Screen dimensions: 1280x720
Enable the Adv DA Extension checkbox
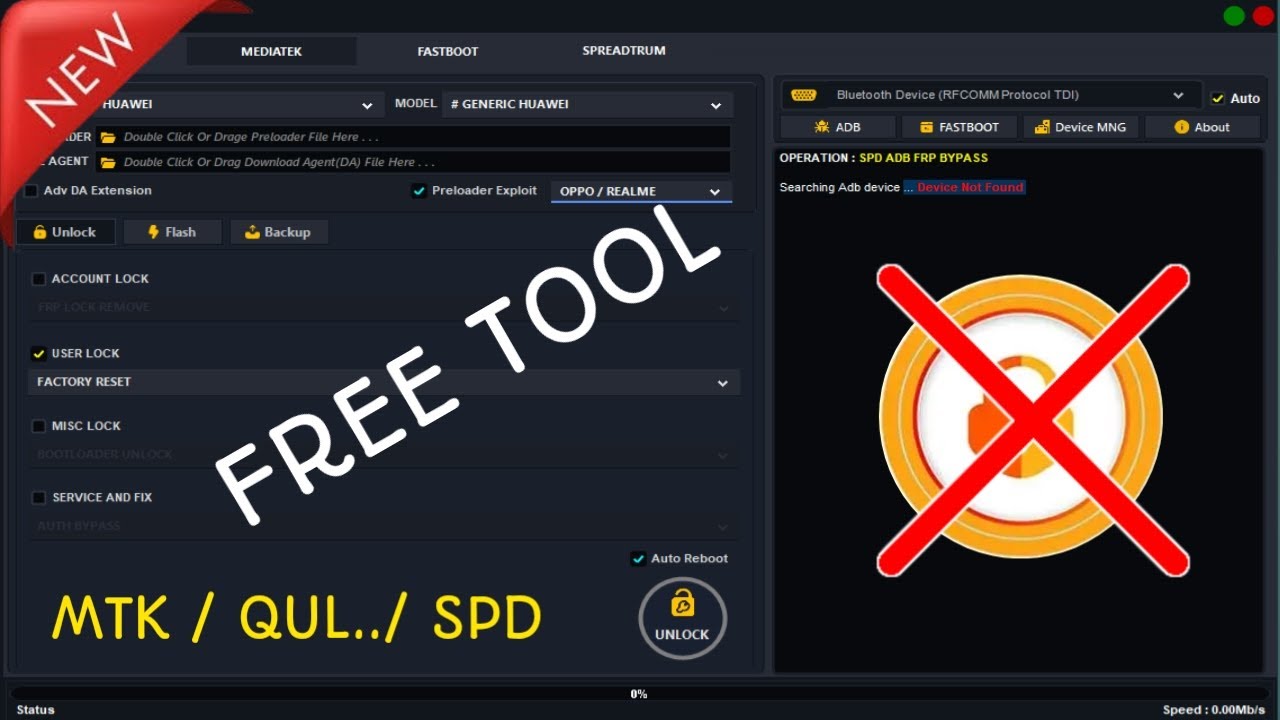tap(31, 190)
